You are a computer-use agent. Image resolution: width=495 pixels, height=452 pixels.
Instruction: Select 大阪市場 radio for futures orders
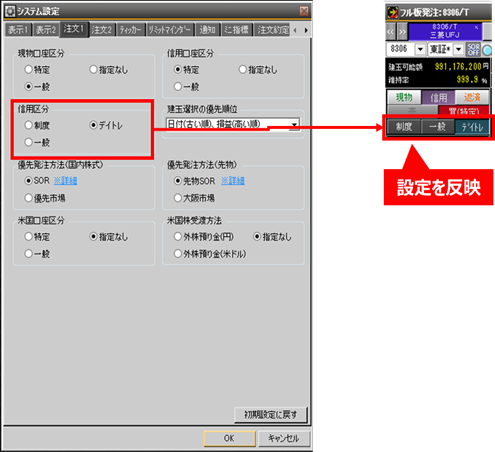pyautogui.click(x=178, y=198)
